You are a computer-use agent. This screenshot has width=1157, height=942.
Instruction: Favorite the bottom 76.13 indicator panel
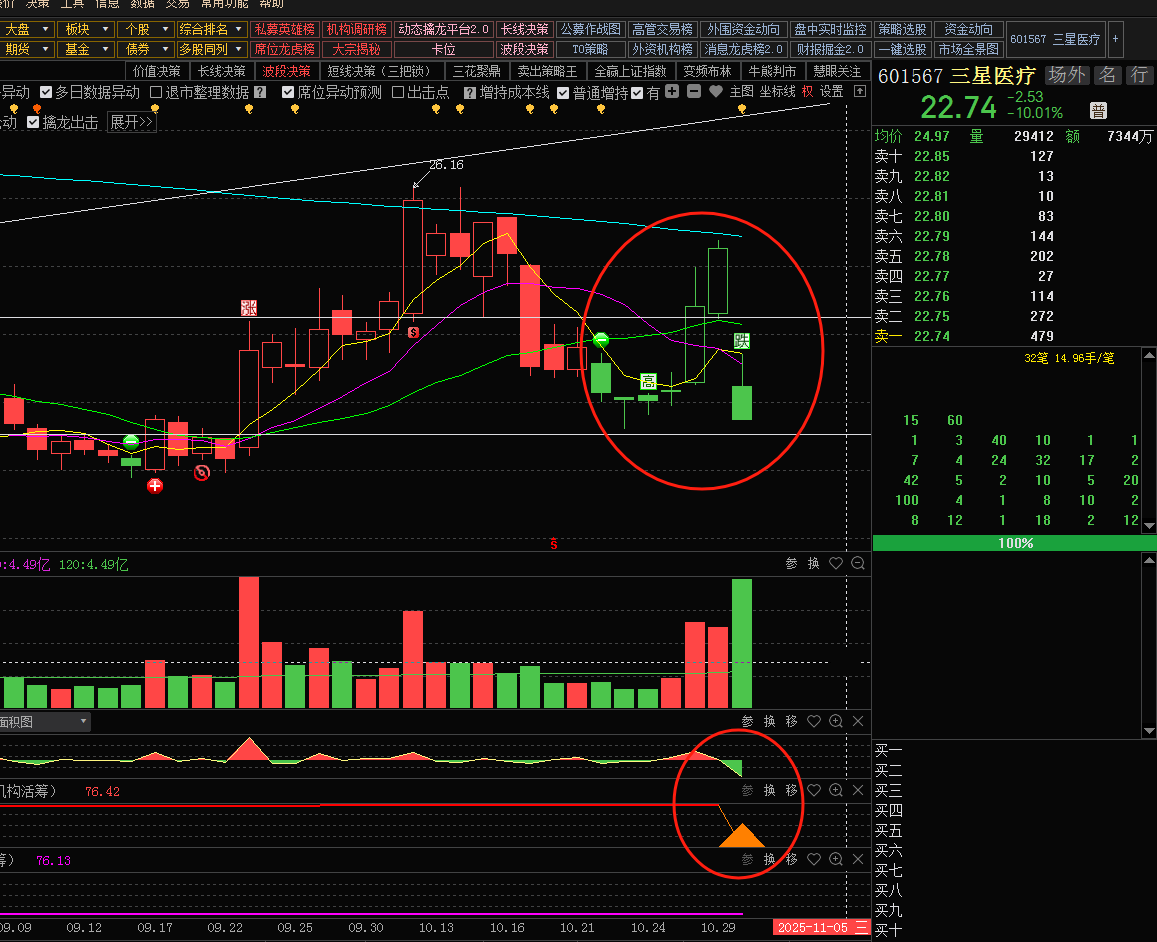coord(814,859)
